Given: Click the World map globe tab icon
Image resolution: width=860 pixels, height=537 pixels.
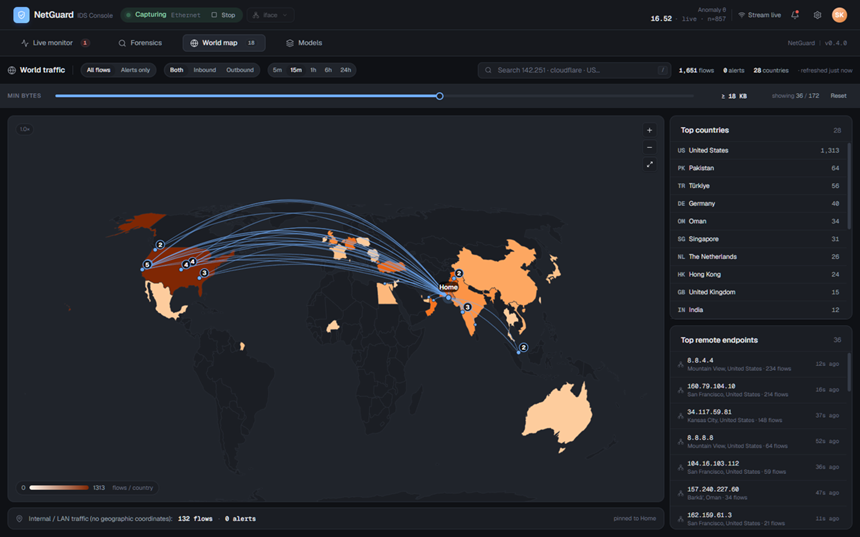Looking at the screenshot, I should coord(194,43).
